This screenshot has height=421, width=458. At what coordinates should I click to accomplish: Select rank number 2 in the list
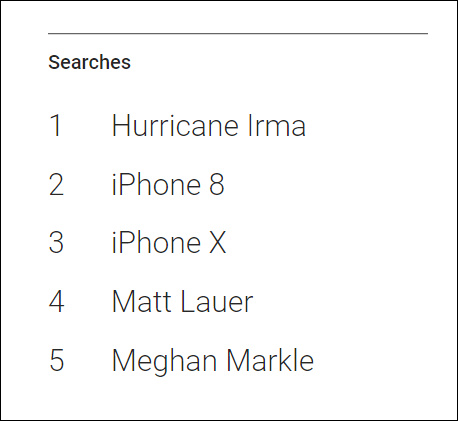click(56, 184)
